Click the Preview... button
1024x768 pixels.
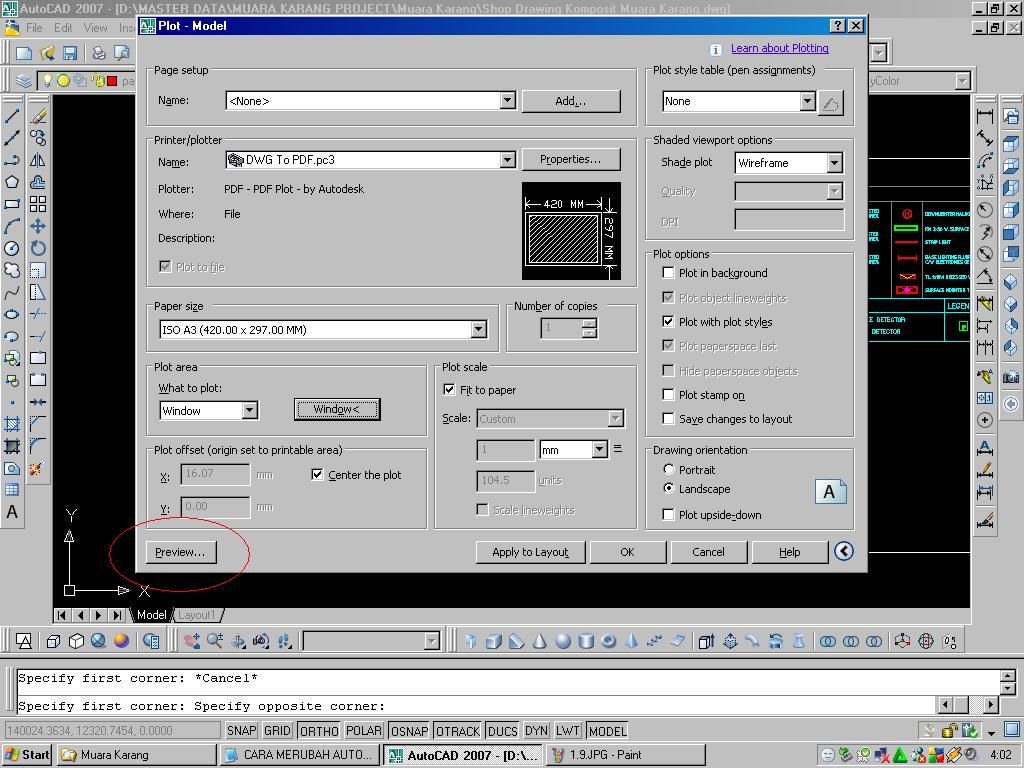coord(180,552)
